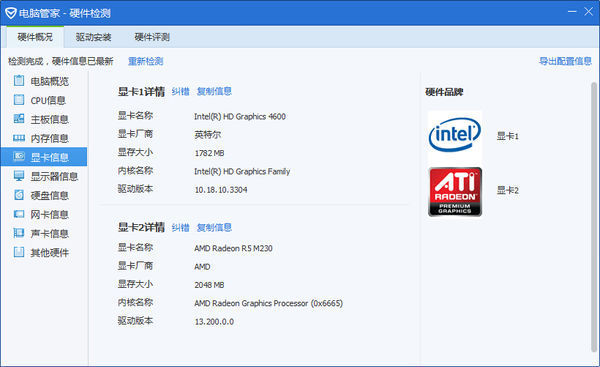Click the text Intel(R) HD Graphics Family
This screenshot has width=600, height=367.
coord(242,171)
